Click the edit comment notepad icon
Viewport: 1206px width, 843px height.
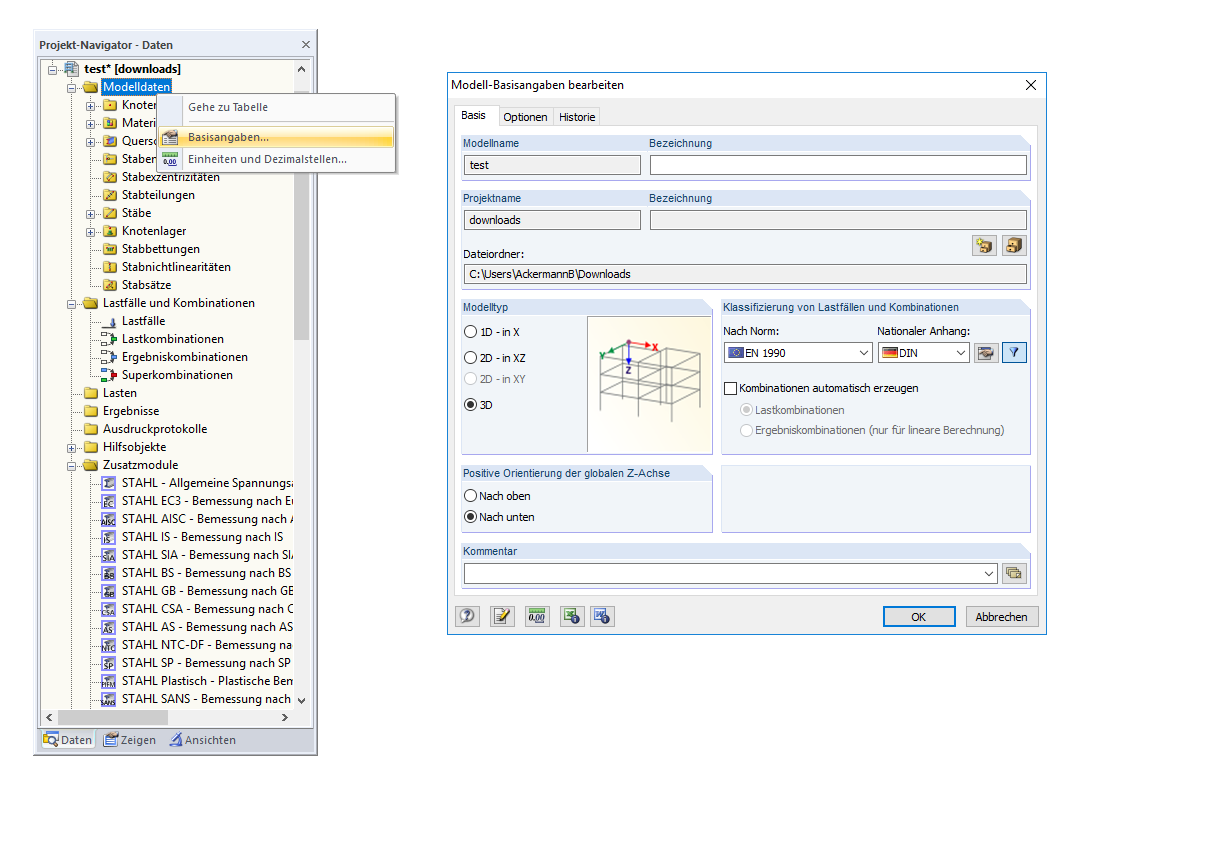(x=502, y=616)
